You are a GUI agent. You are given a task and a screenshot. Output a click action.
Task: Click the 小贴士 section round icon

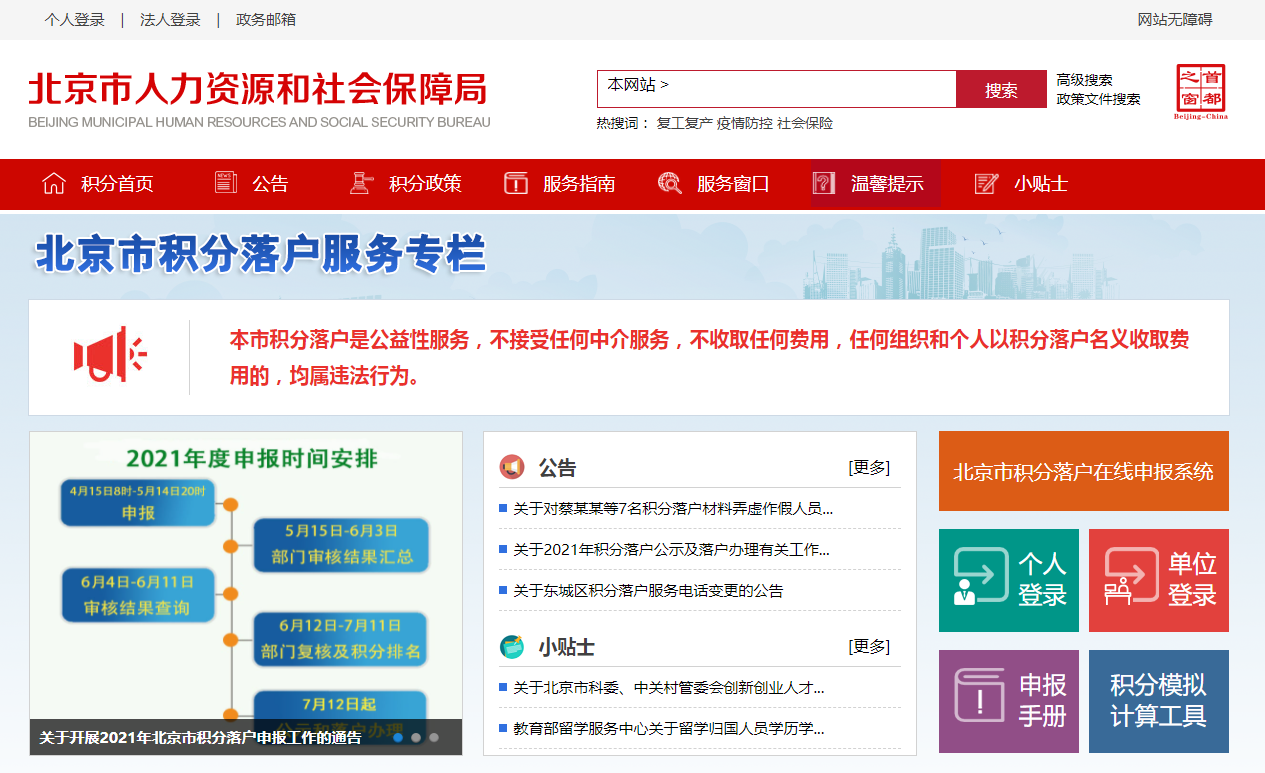pos(512,647)
